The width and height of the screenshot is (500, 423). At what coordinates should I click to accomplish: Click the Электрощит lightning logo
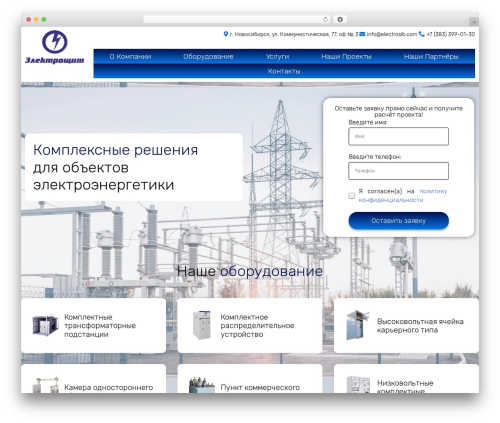pyautogui.click(x=55, y=47)
